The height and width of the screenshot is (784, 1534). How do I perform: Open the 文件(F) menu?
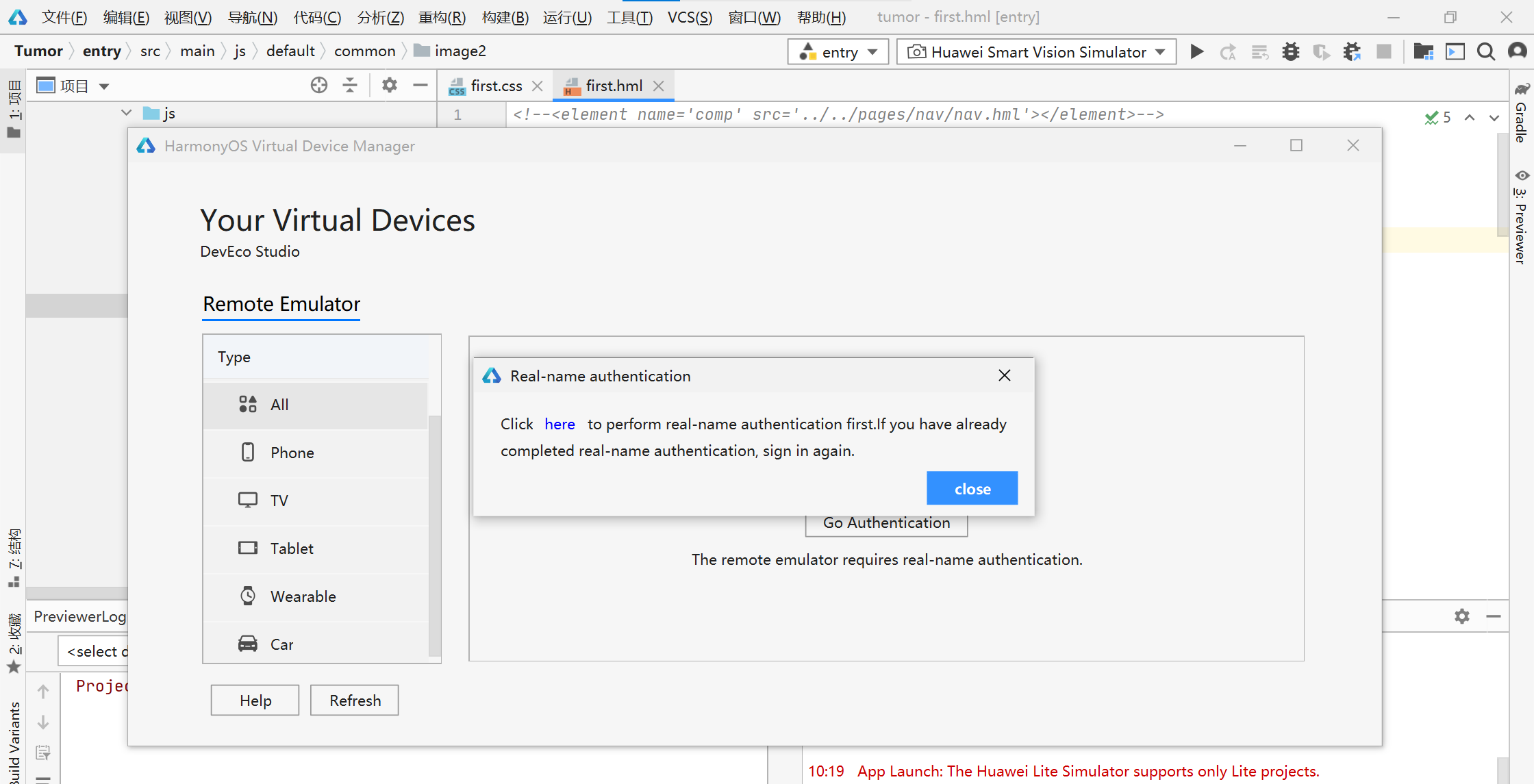pos(64,17)
